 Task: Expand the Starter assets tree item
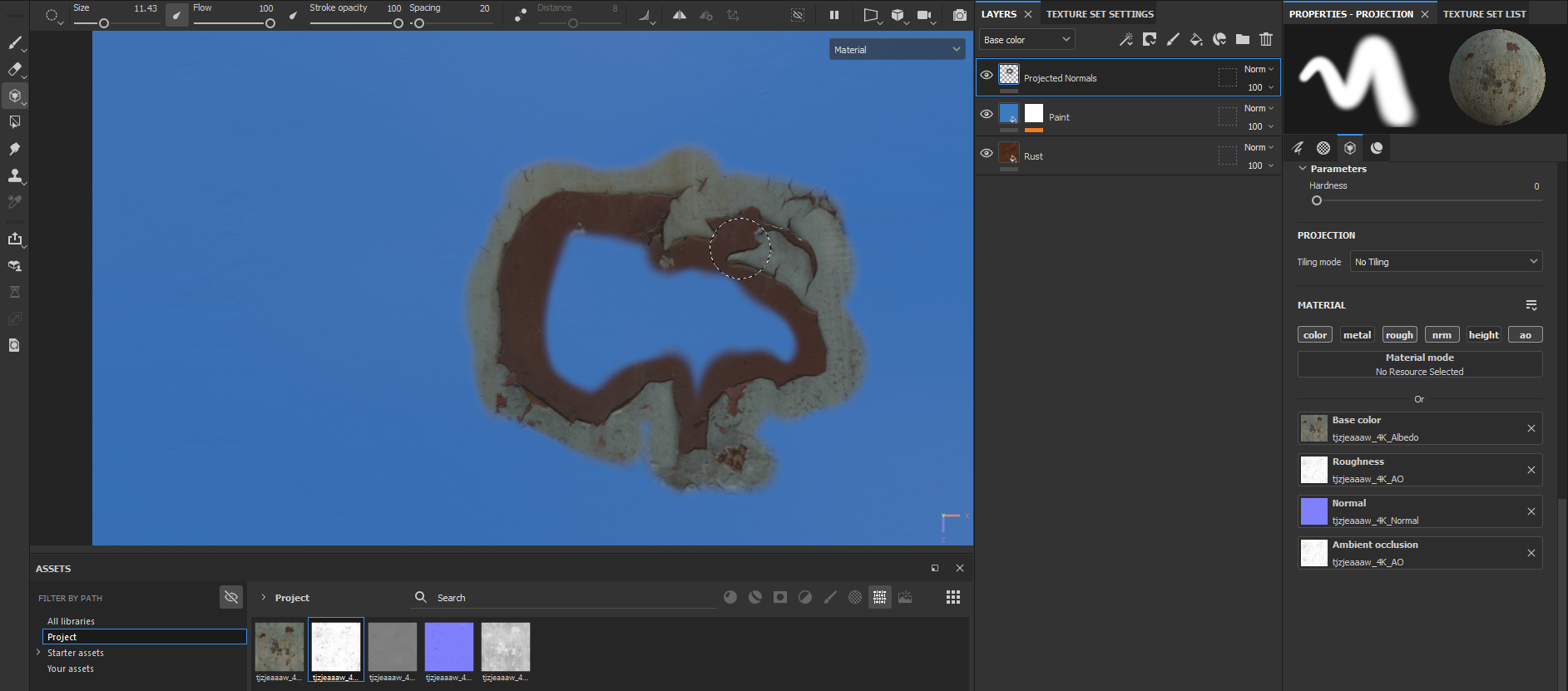[38, 653]
